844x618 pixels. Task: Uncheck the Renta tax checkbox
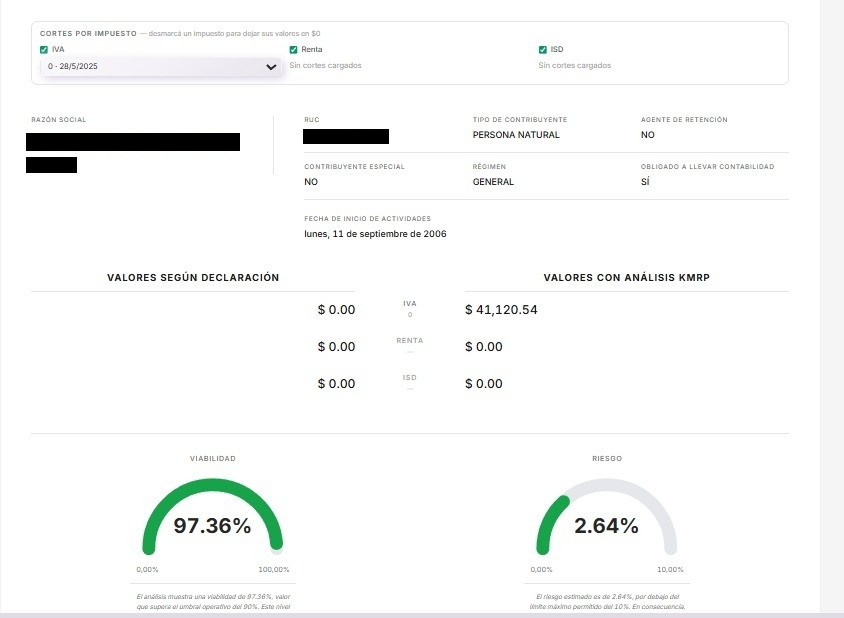(x=293, y=50)
